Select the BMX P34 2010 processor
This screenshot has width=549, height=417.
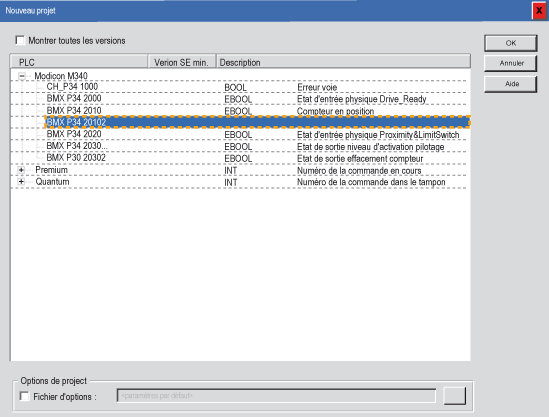74,111
